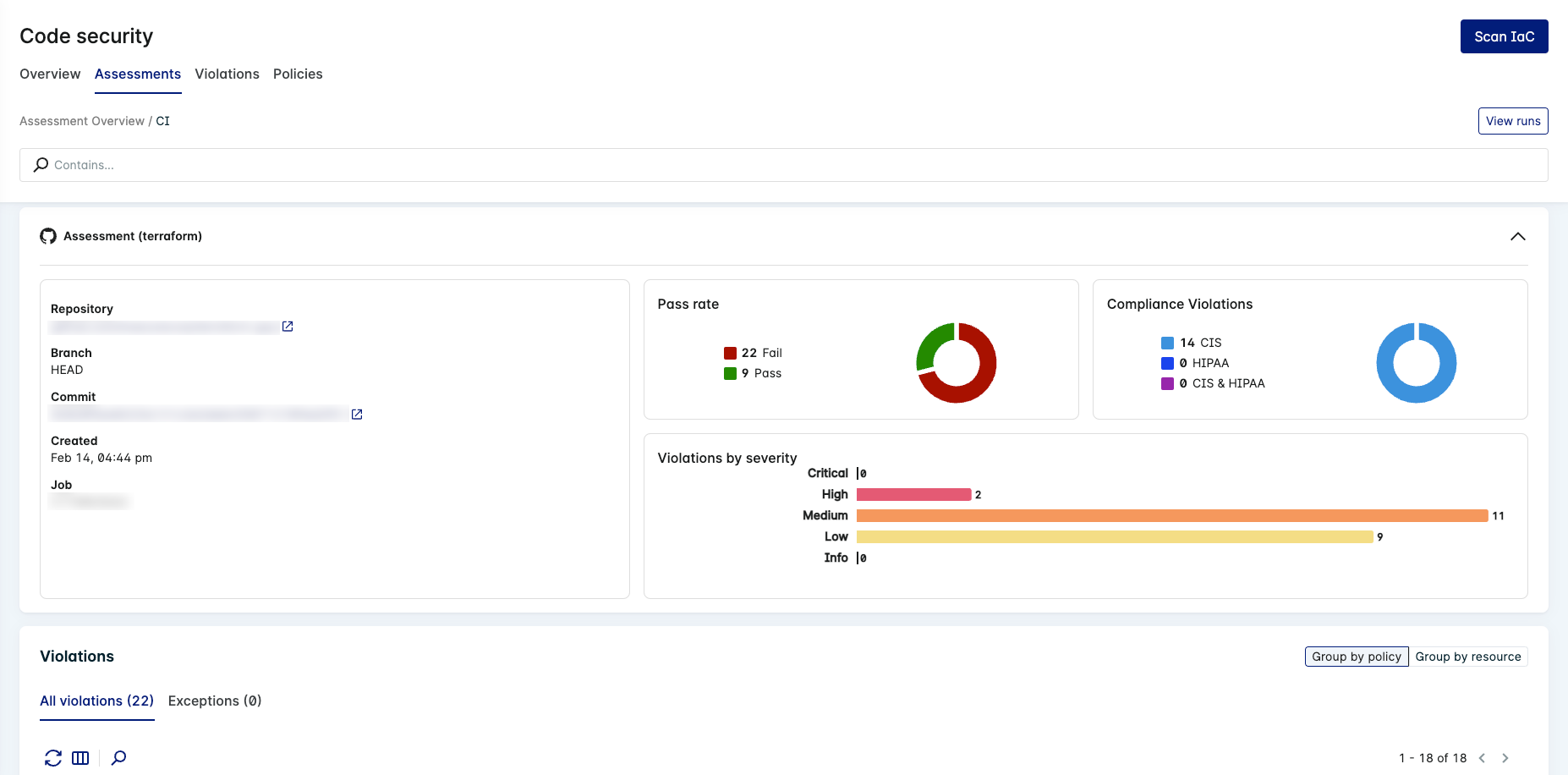Viewport: 1568px width, 775px height.
Task: Click the red Fail legend swatch
Action: (x=730, y=354)
